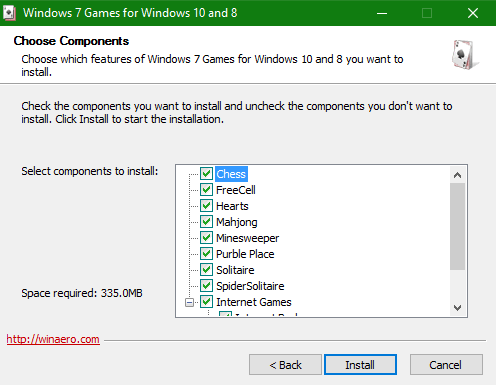Disable the Mahjong component checkbox
The height and width of the screenshot is (385, 496).
pos(206,221)
